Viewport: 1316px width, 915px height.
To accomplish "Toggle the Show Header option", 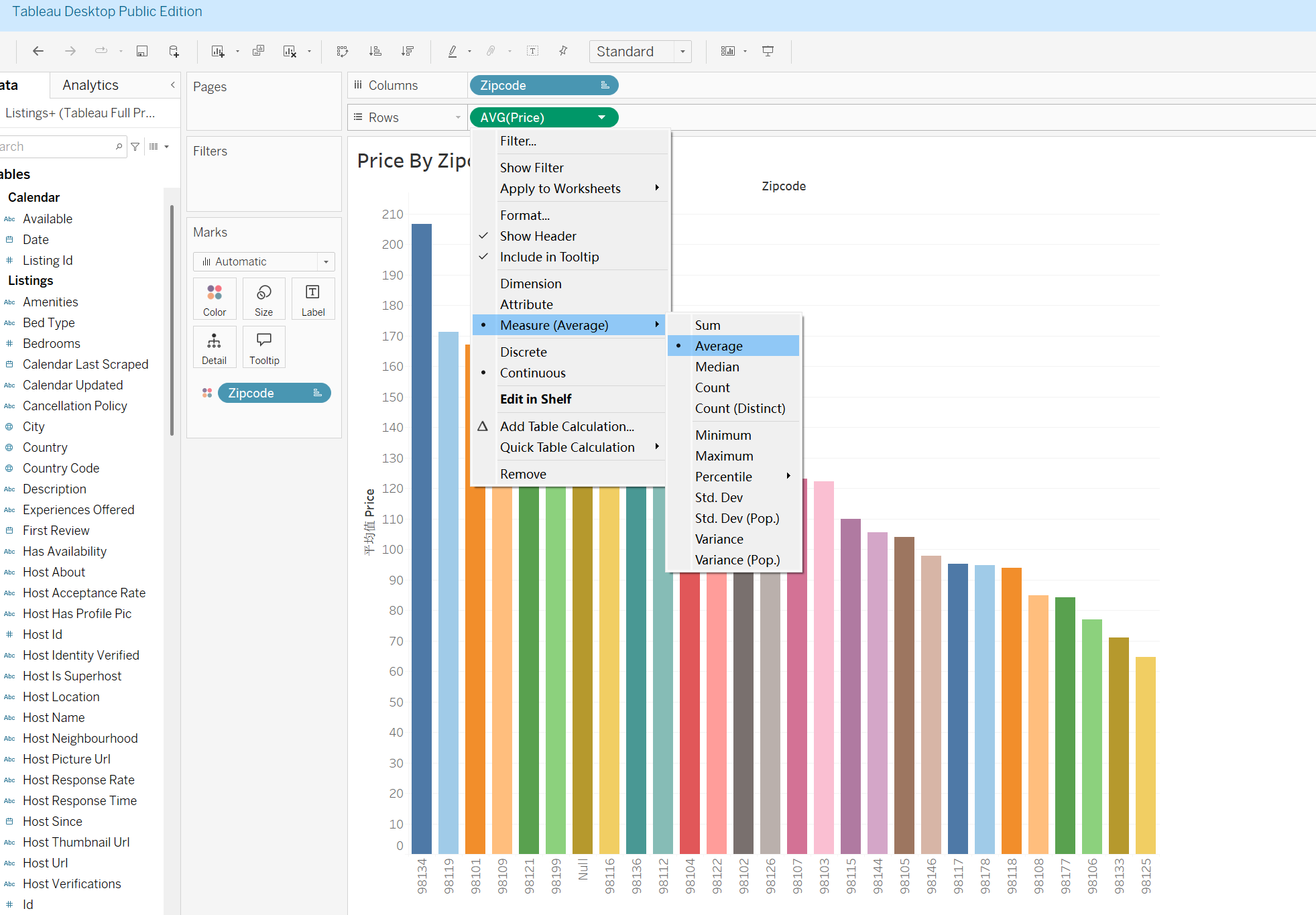I will [x=538, y=236].
